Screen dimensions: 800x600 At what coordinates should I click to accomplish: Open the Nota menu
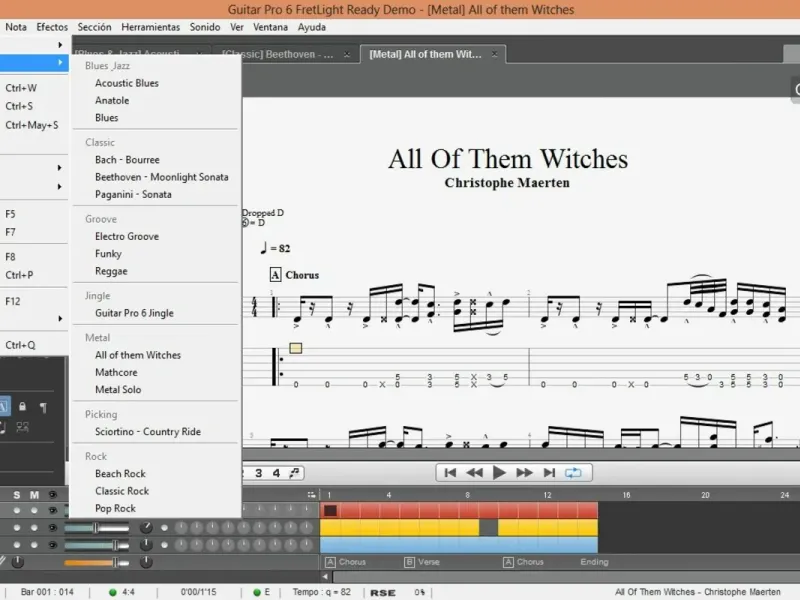pyautogui.click(x=16, y=27)
